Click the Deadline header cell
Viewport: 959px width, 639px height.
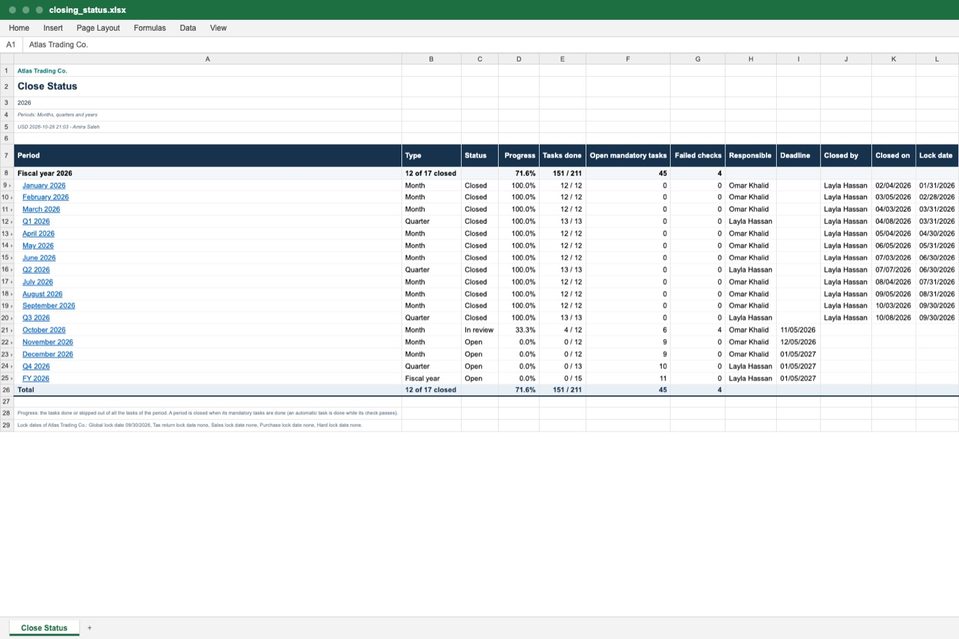[798, 155]
